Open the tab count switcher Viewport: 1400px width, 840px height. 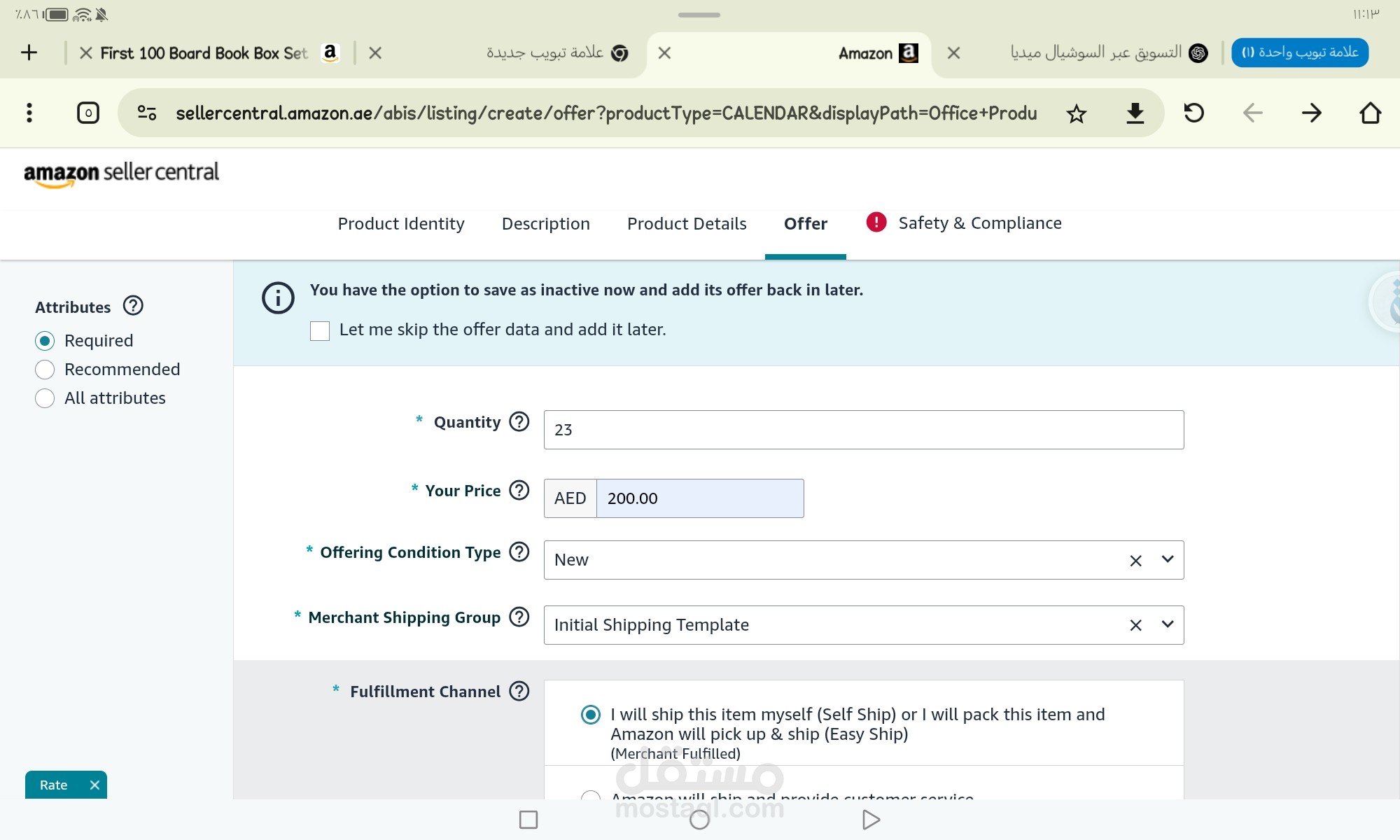click(88, 113)
